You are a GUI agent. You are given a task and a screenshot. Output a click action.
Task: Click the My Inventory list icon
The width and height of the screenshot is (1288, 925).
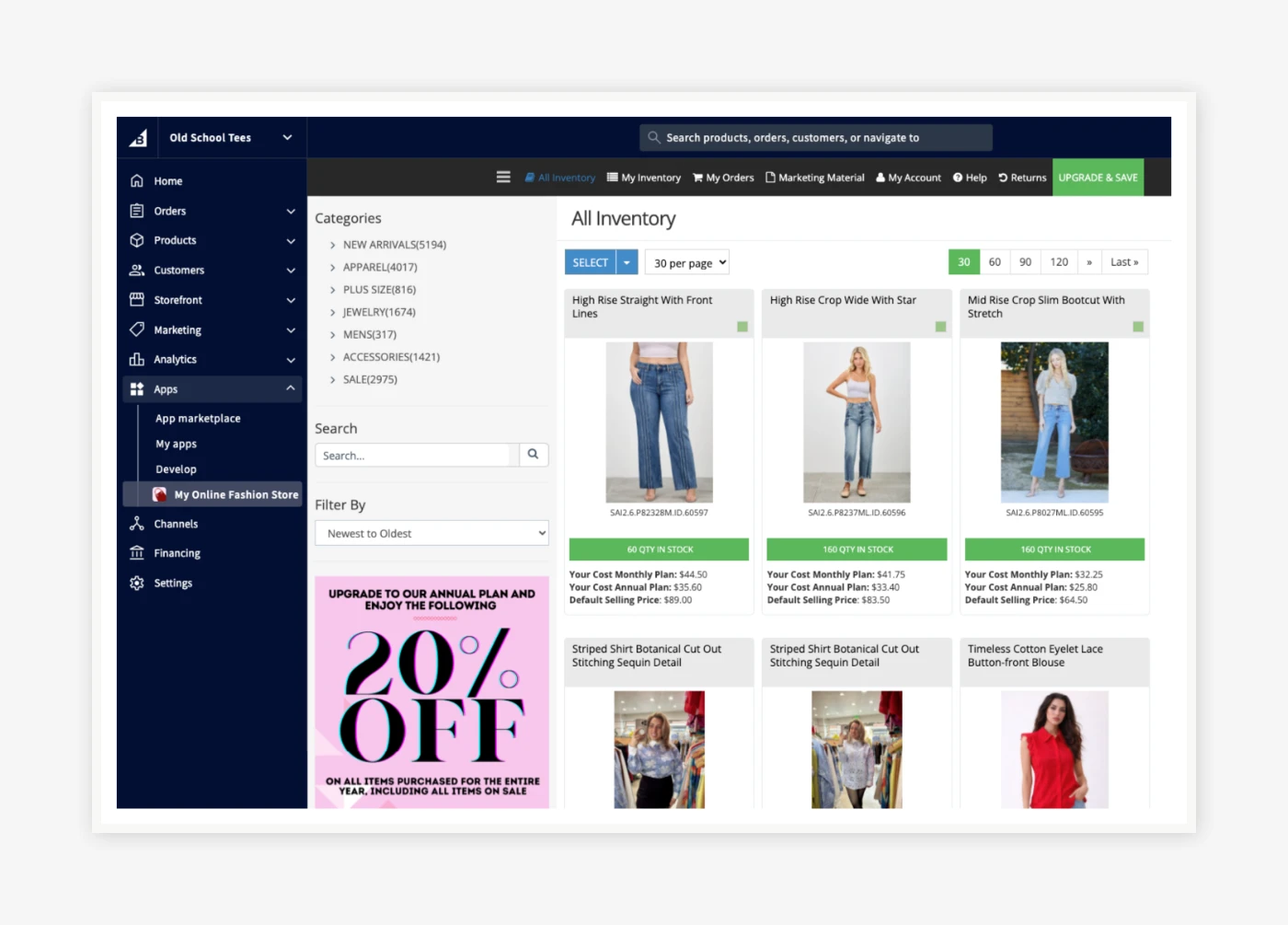pyautogui.click(x=612, y=178)
